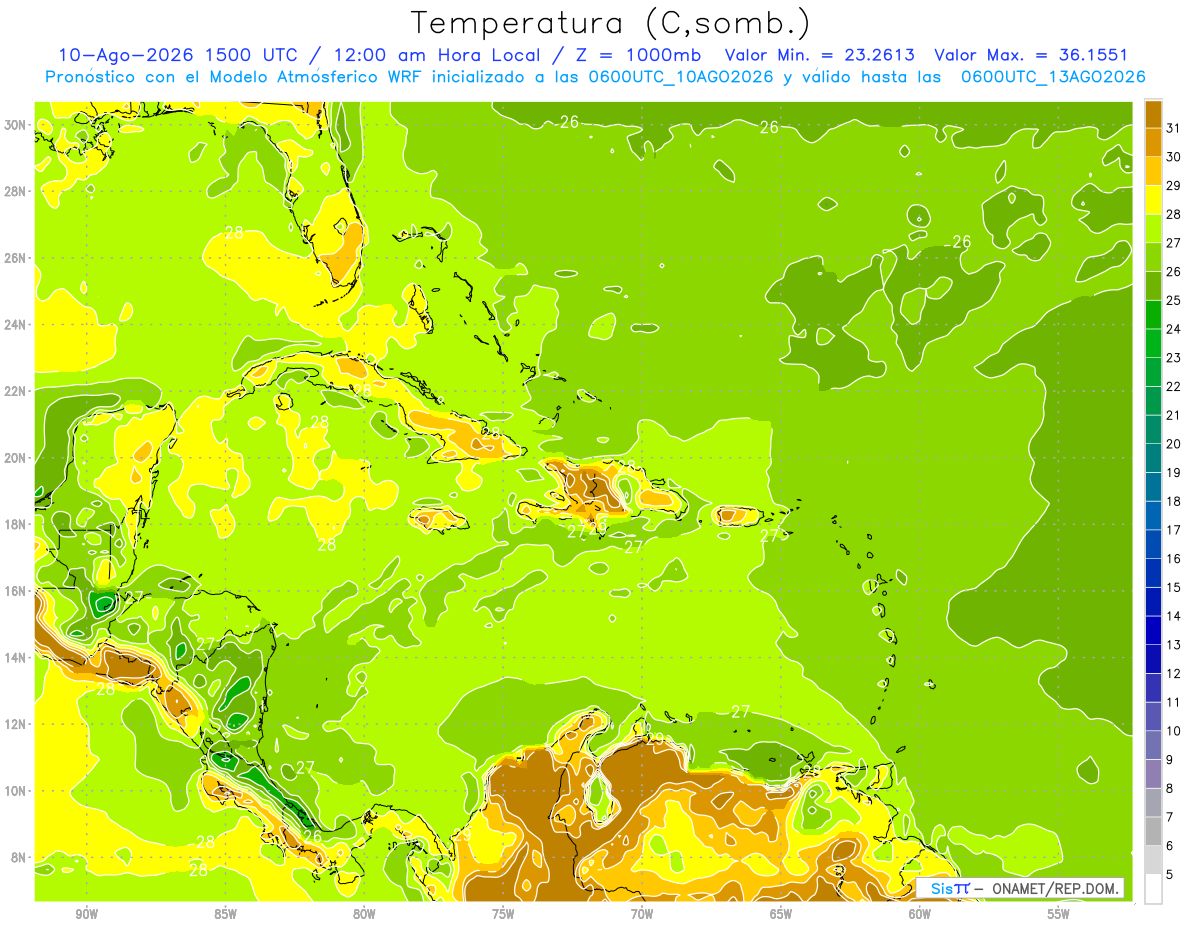This screenshot has height=927, width=1200.
Task: Click longitude axis label "75W"
Action: tap(503, 914)
